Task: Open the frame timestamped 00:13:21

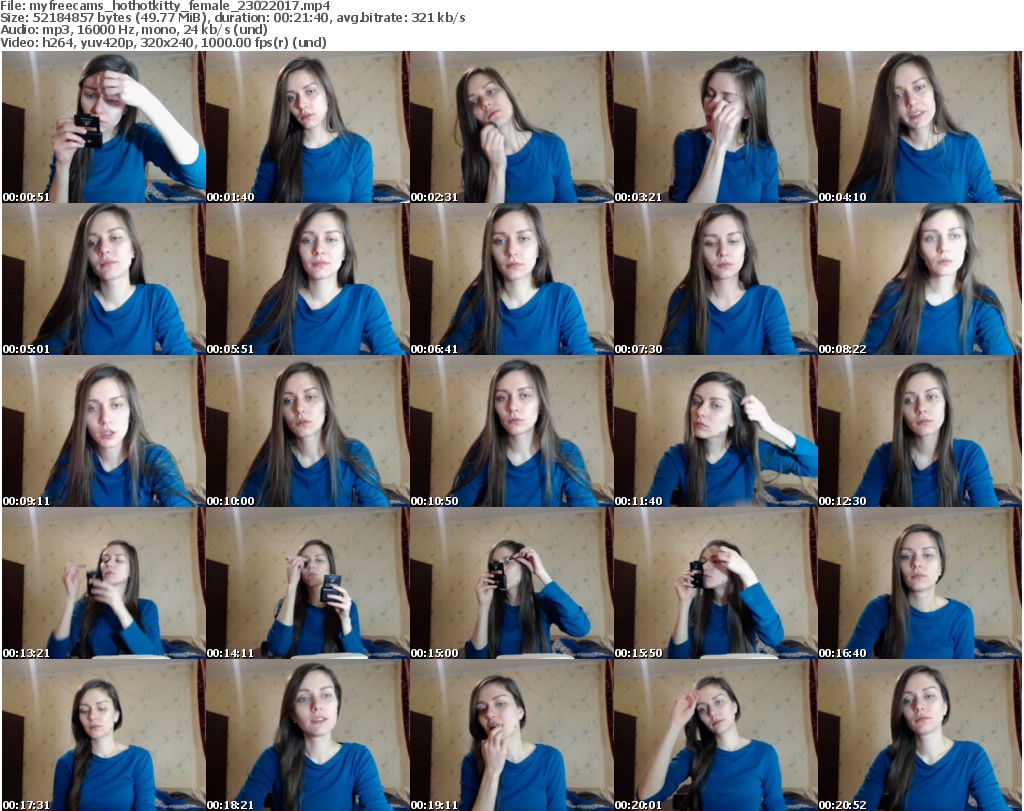Action: [x=104, y=583]
